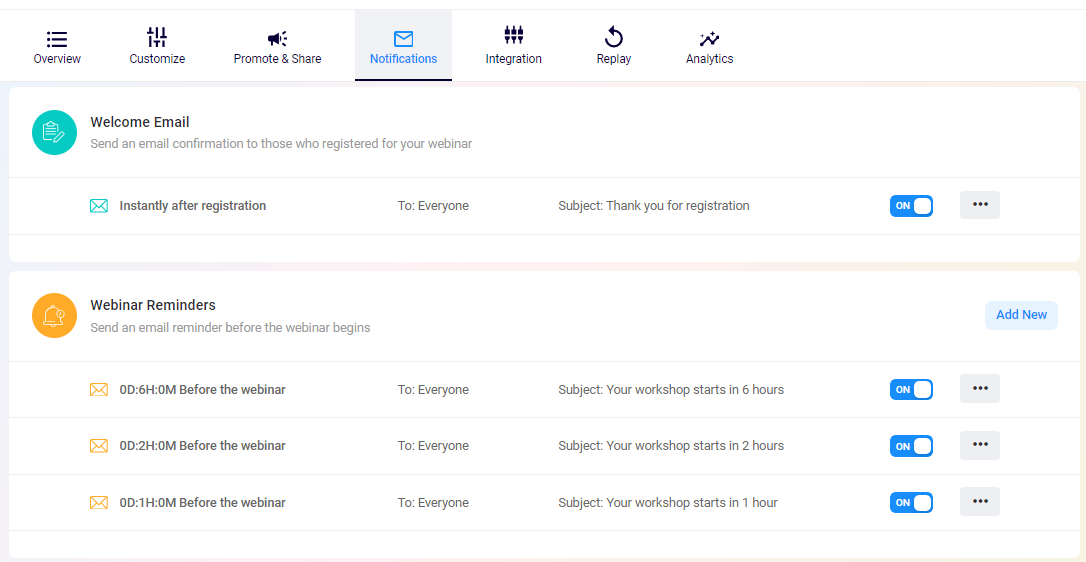
Task: Disable the 6-hour reminder toggle
Action: tap(911, 390)
